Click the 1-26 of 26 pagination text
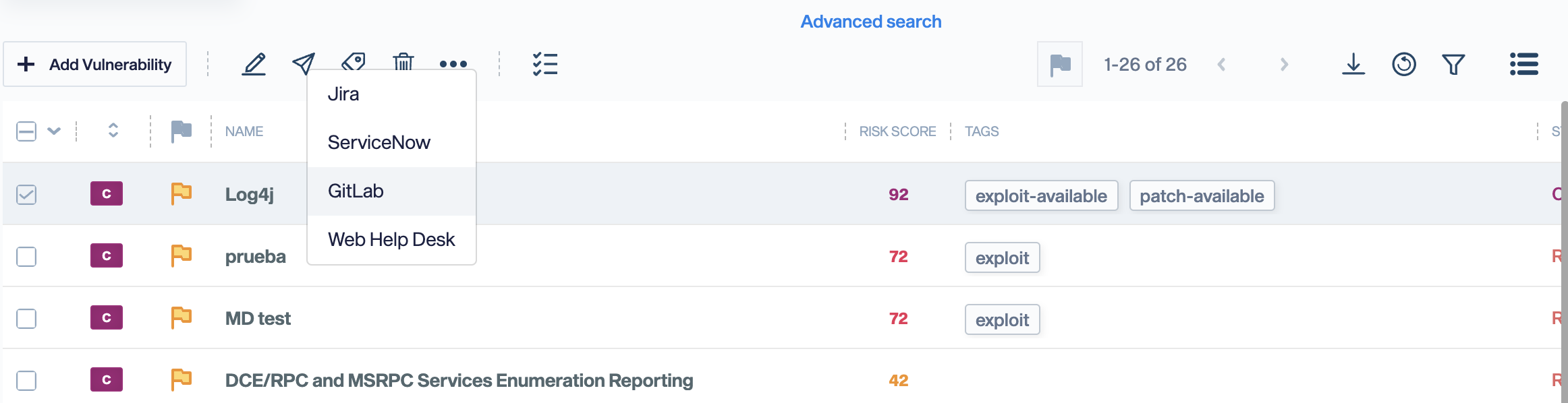Image resolution: width=1568 pixels, height=403 pixels. (x=1145, y=64)
